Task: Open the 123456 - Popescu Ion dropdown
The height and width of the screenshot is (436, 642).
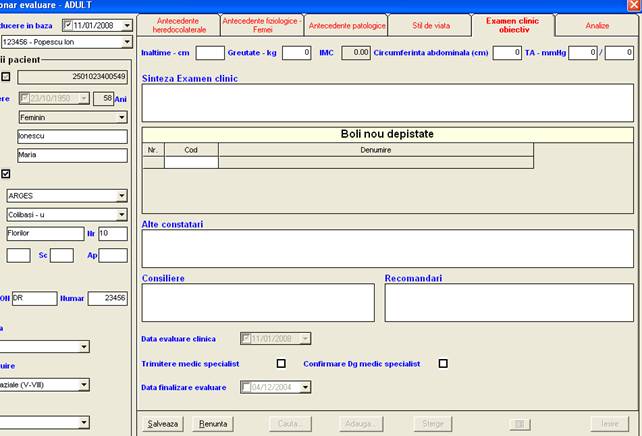Action: pyautogui.click(x=126, y=42)
